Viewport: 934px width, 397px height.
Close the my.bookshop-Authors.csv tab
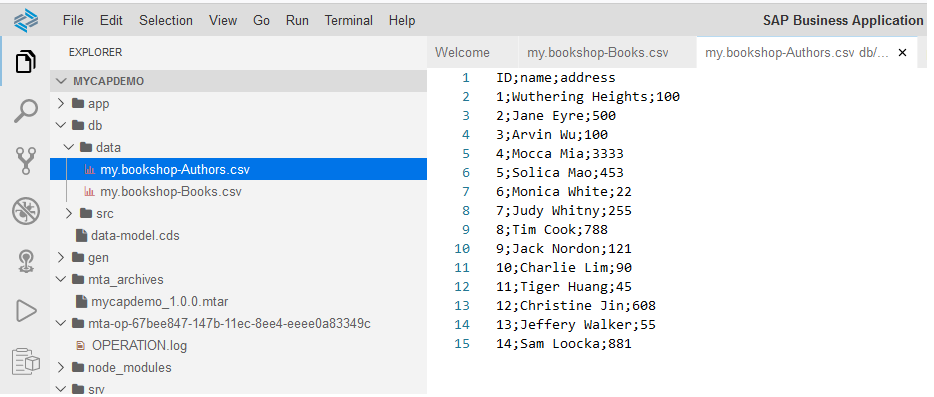coord(902,52)
